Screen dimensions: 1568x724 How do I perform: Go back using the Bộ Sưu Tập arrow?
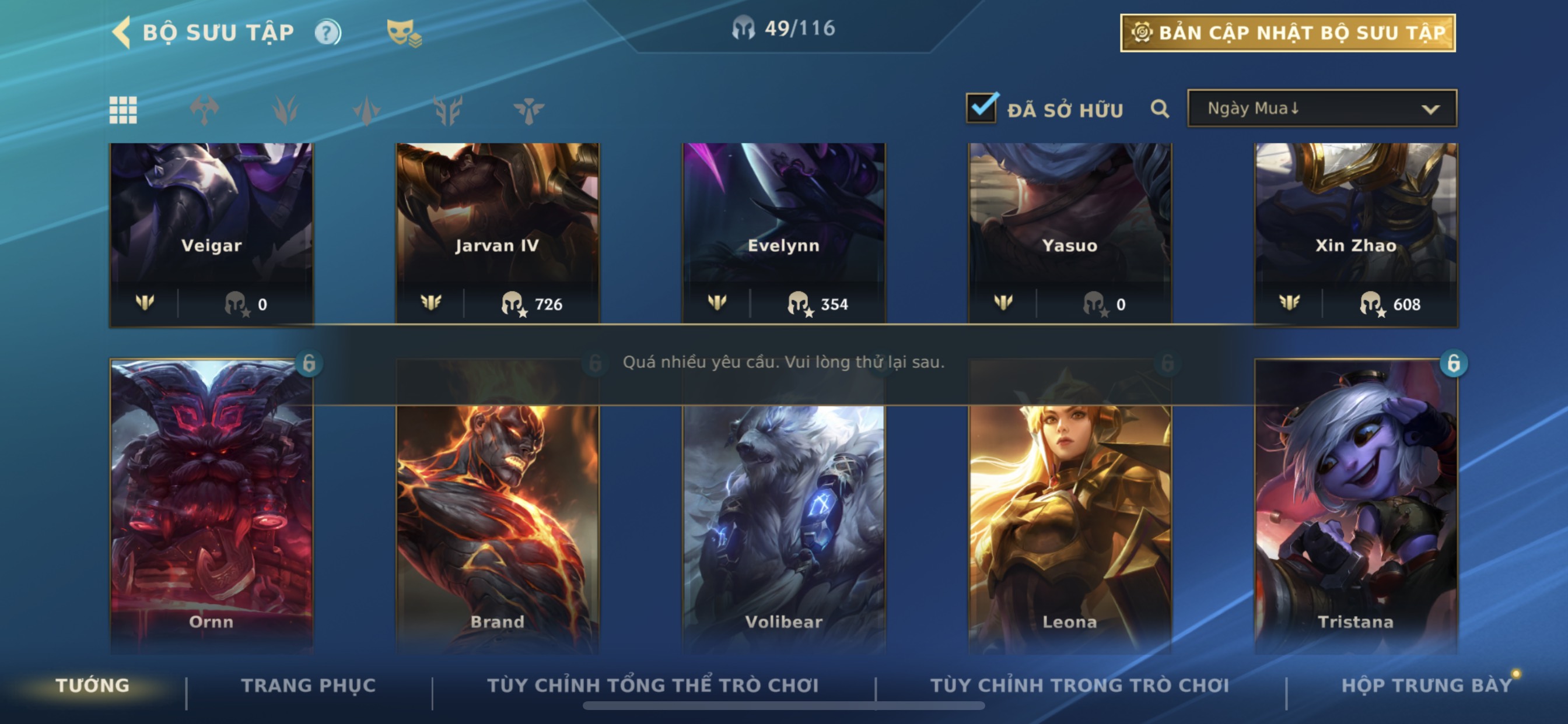121,32
